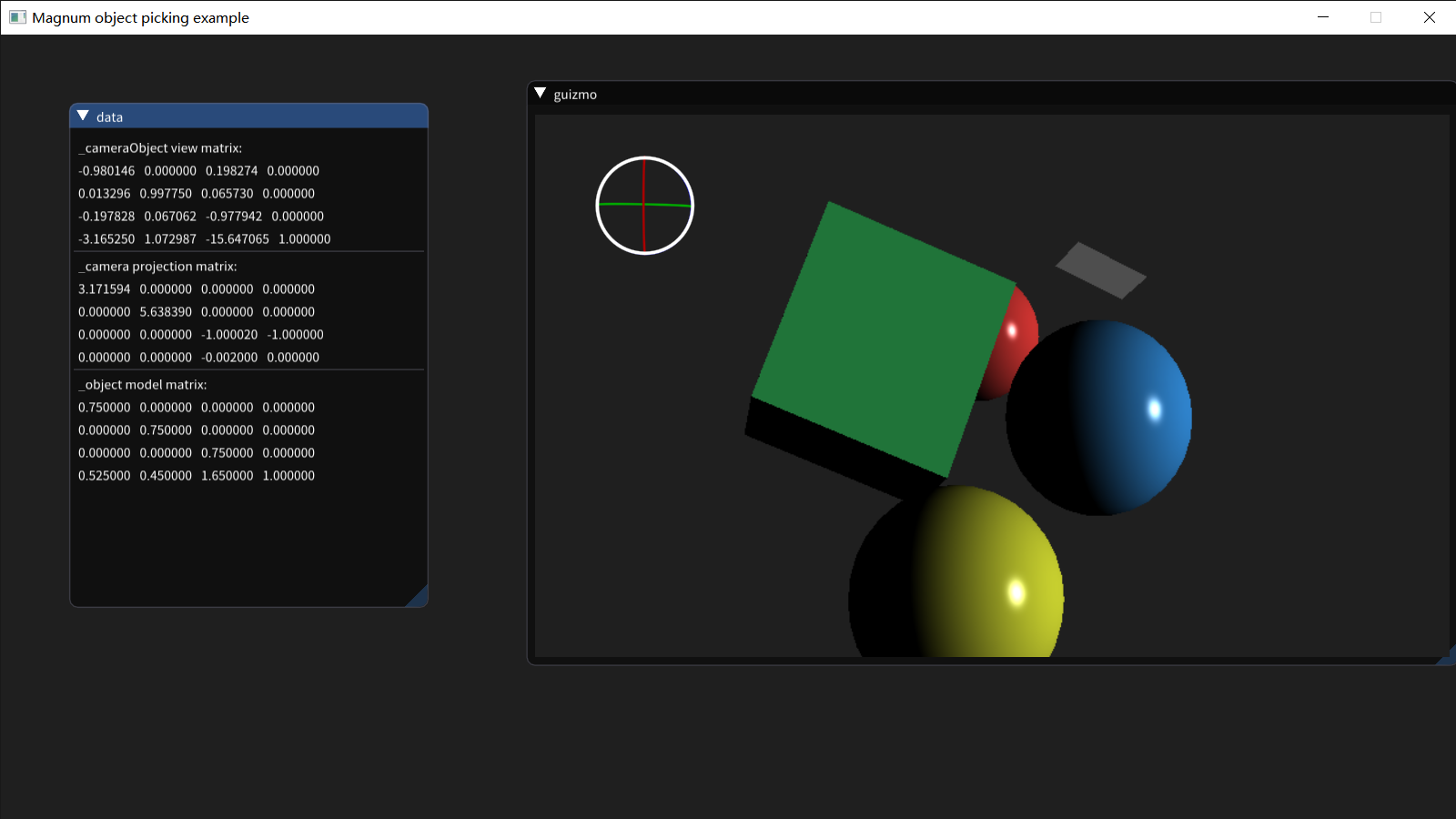Click the gray plane near the top right
The height and width of the screenshot is (819, 1456).
tap(1101, 268)
